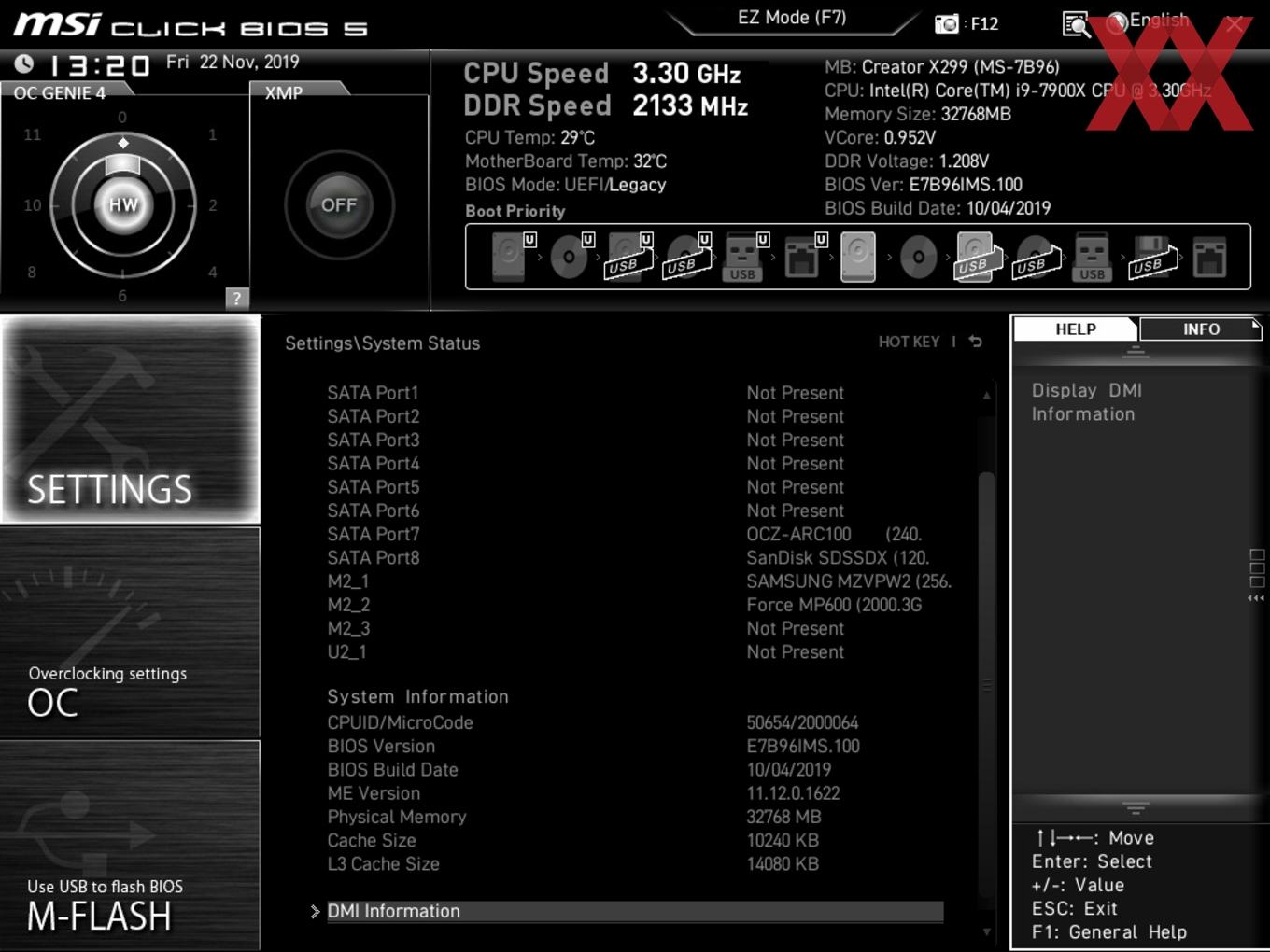The height and width of the screenshot is (952, 1270).
Task: Select the legacy hard disk boot icon
Action: pyautogui.click(x=858, y=257)
